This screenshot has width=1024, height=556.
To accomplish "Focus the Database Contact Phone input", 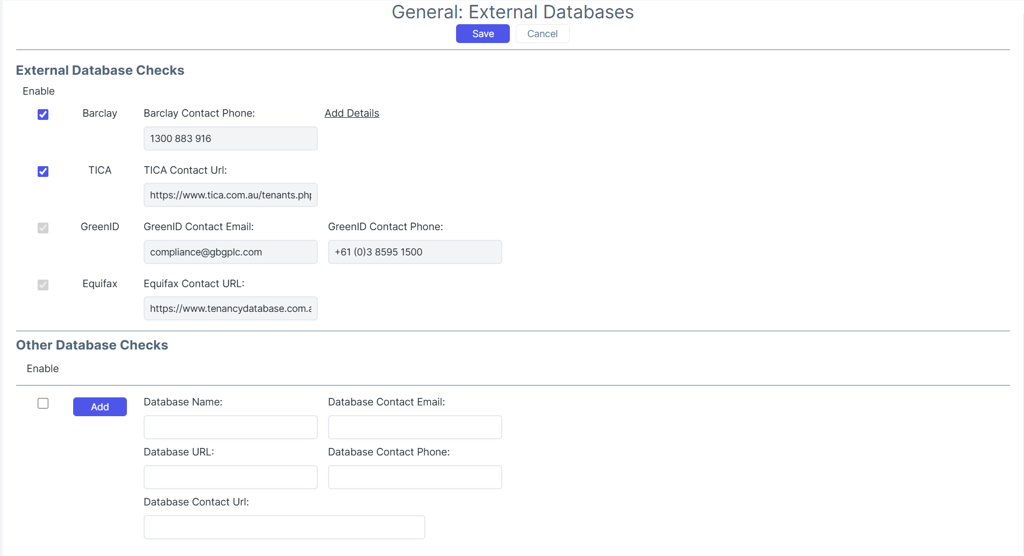I will [x=415, y=477].
